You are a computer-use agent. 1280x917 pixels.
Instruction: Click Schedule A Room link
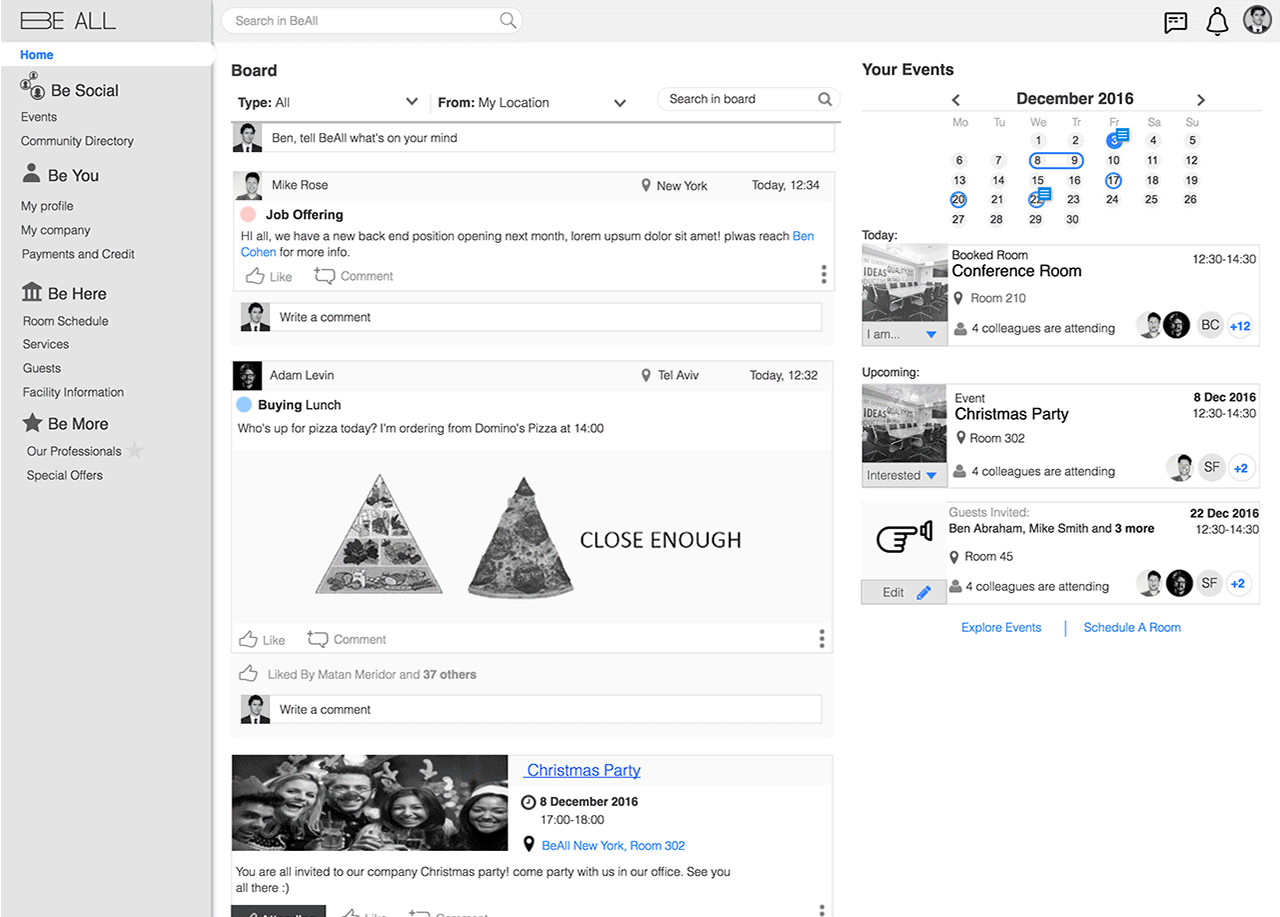pyautogui.click(x=1132, y=628)
